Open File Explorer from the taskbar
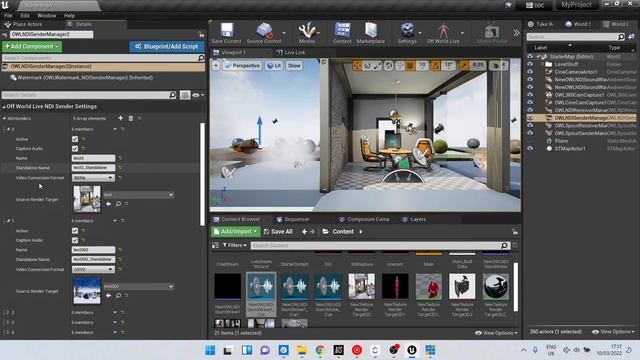The image size is (640, 360). tap(302, 350)
